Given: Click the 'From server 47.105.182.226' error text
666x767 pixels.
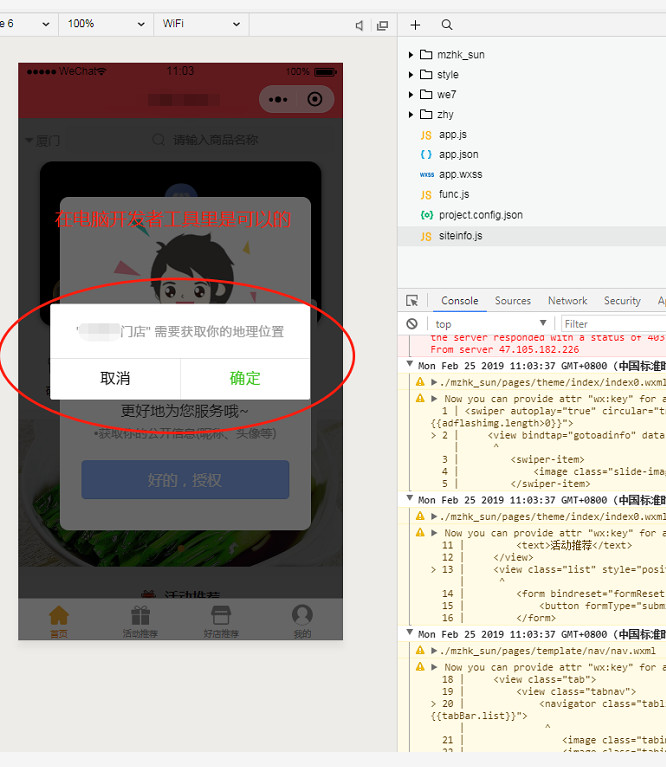Looking at the screenshot, I should 505,350.
